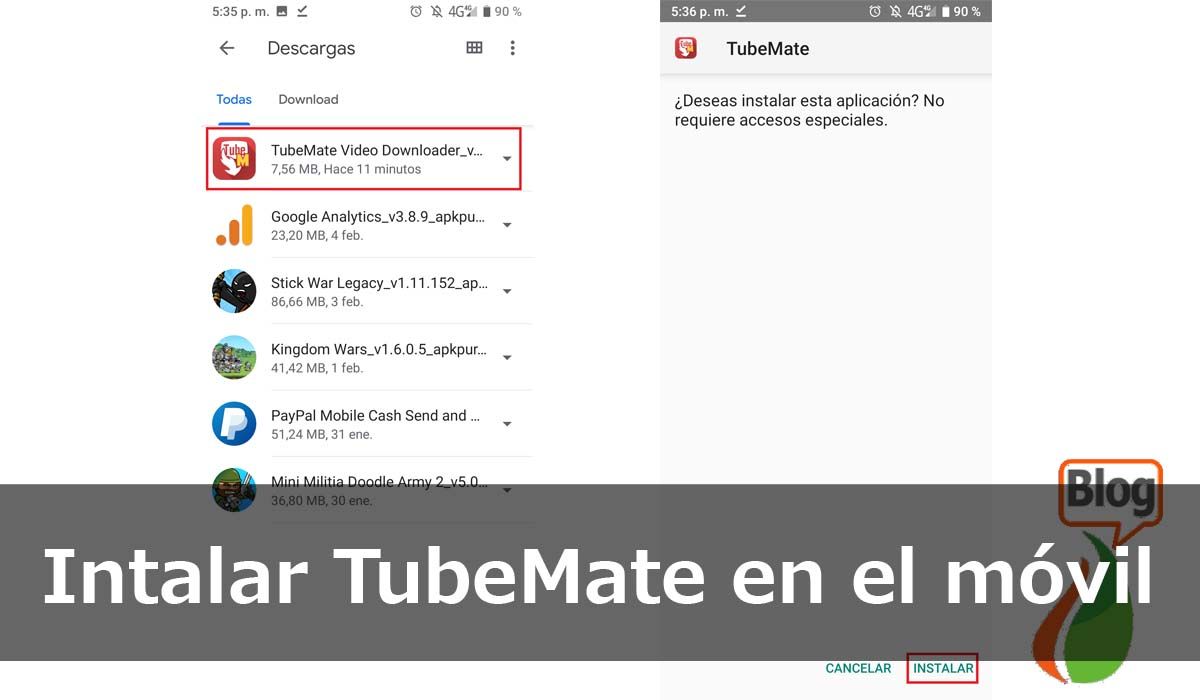Tap the Mini Militia Doodle Army icon
The width and height of the screenshot is (1200, 700).
pos(234,488)
